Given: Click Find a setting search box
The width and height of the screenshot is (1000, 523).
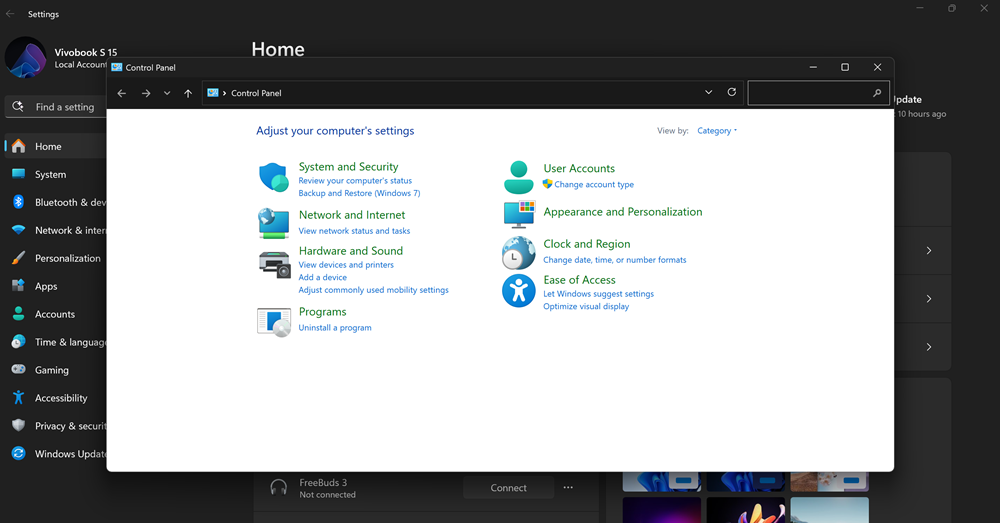Looking at the screenshot, I should point(56,107).
